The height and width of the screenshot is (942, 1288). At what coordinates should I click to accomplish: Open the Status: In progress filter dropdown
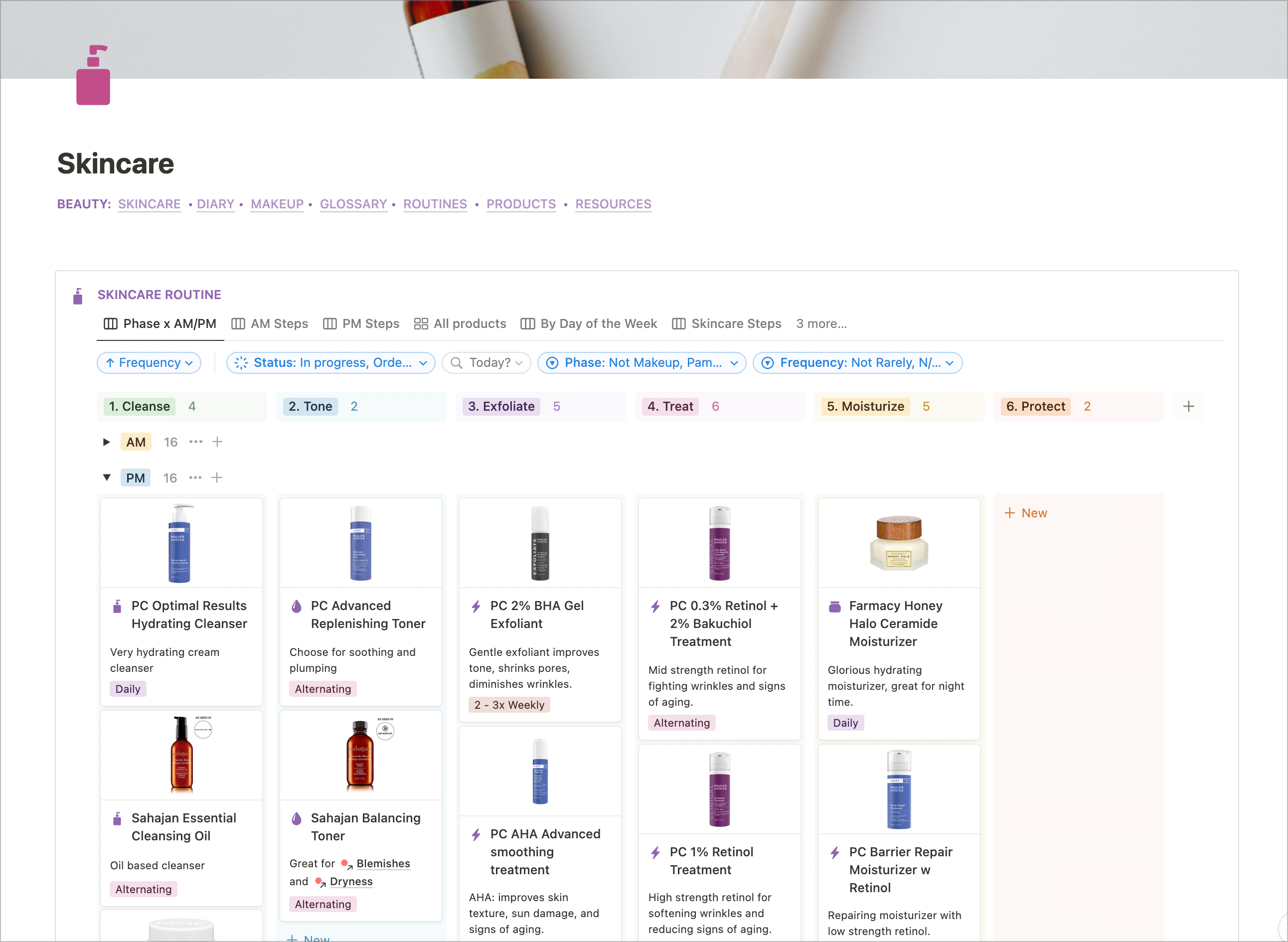(330, 363)
